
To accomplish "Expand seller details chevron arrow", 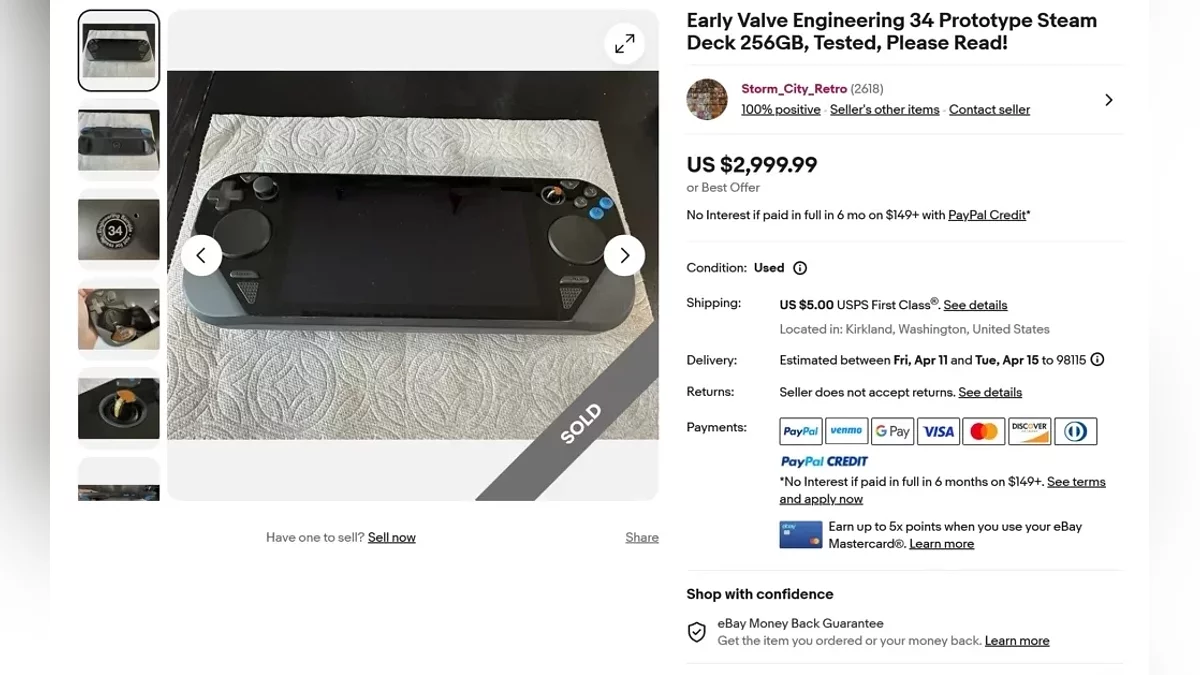I will [x=1108, y=100].
